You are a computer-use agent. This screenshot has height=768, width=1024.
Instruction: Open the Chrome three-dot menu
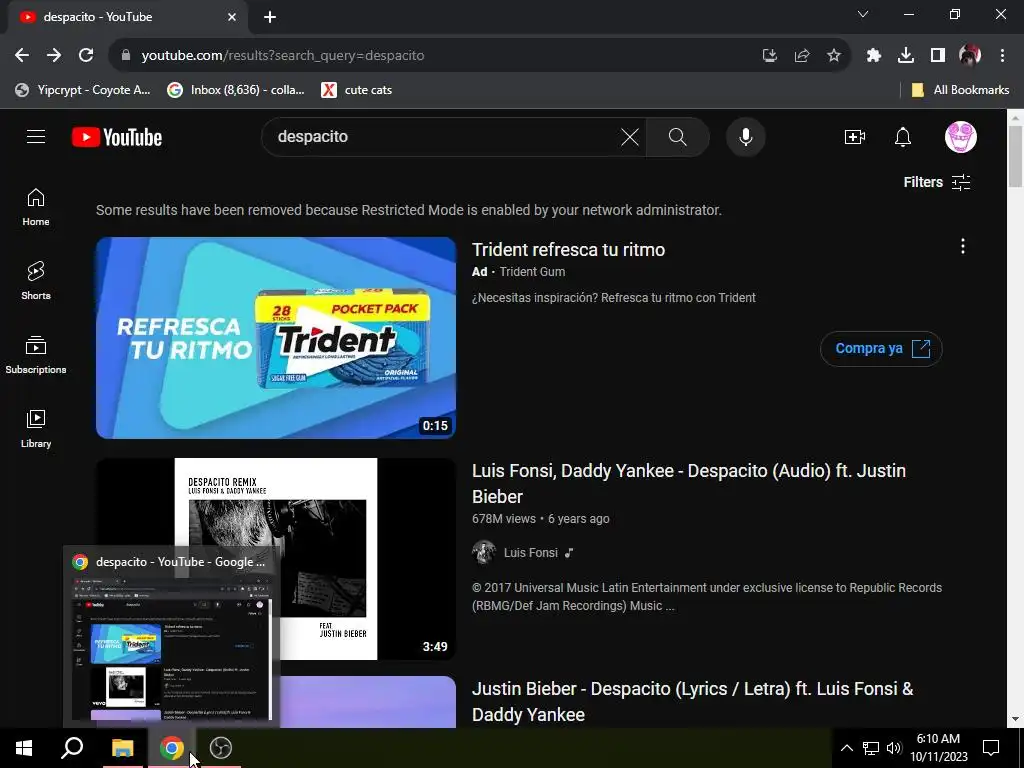(1002, 56)
